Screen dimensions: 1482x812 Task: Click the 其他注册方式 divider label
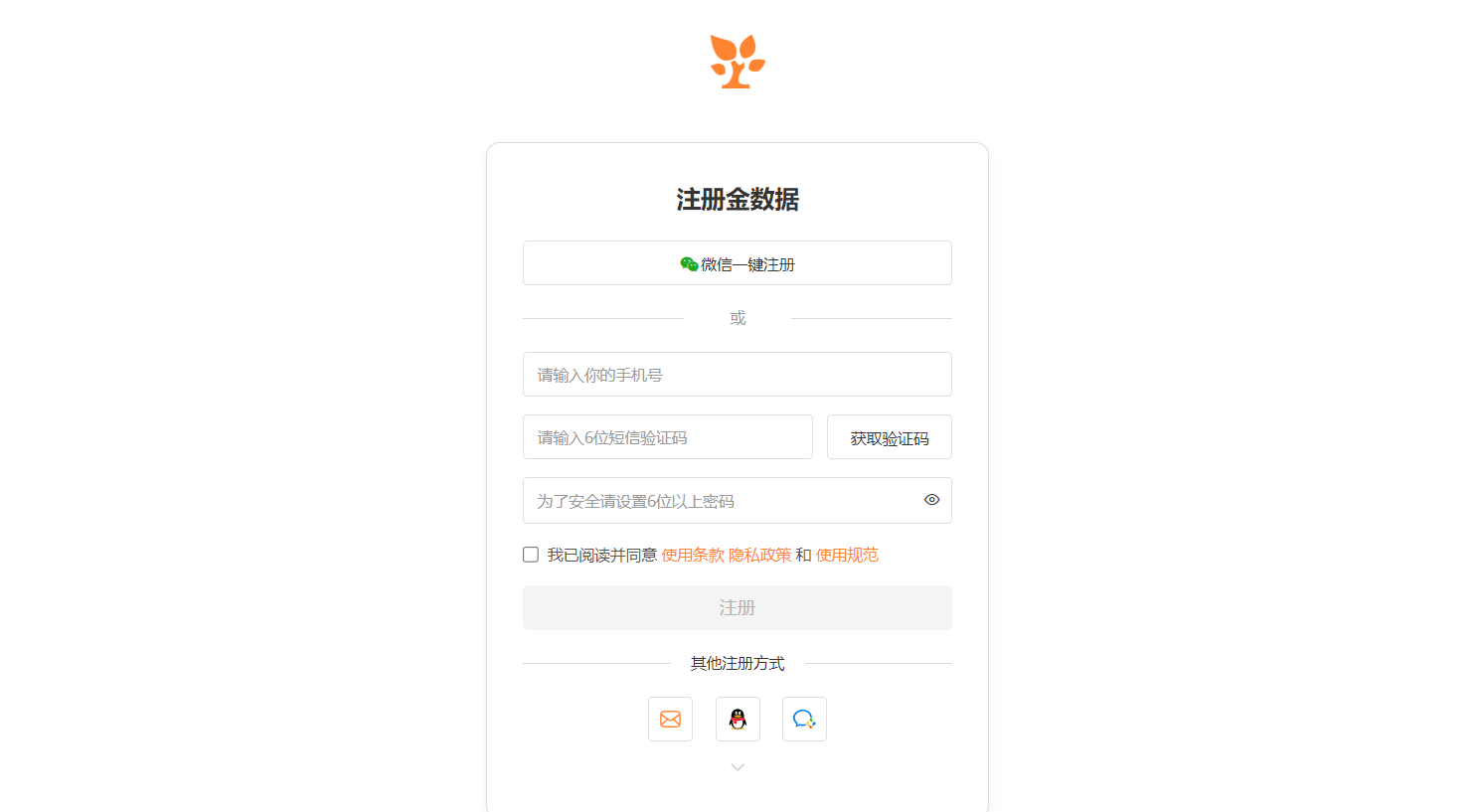[738, 663]
